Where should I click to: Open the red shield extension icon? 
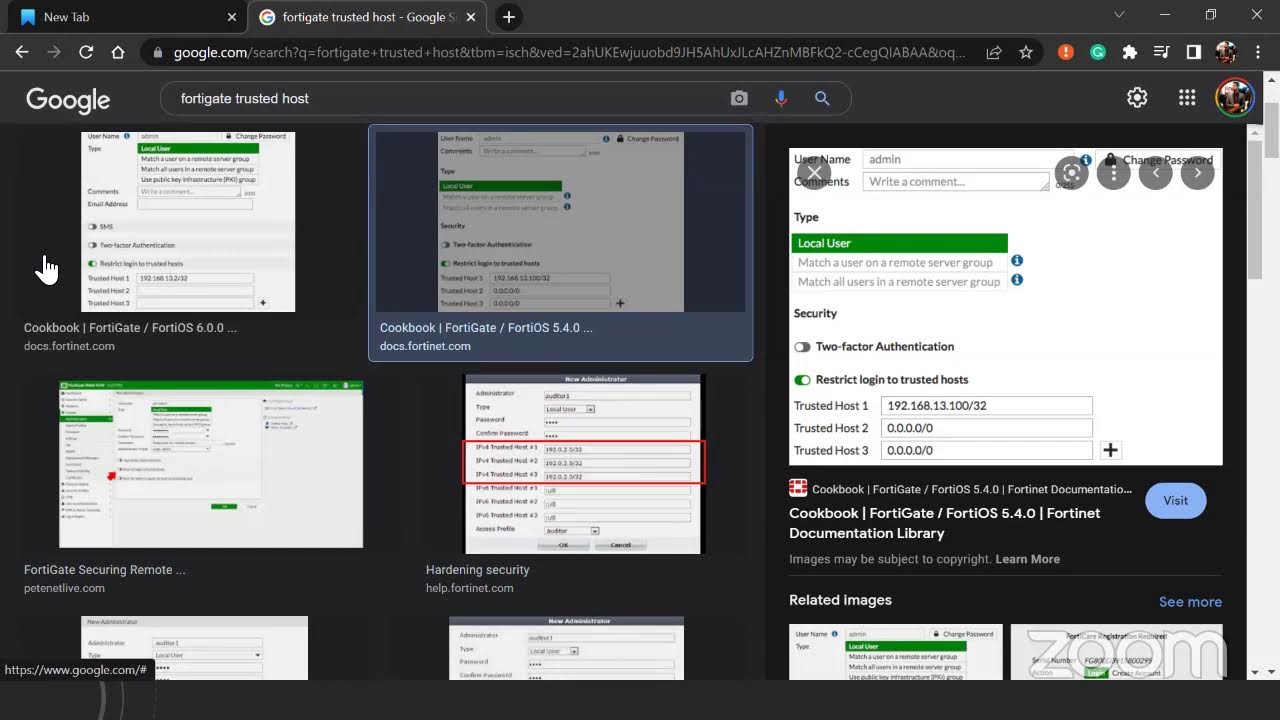tap(1067, 52)
